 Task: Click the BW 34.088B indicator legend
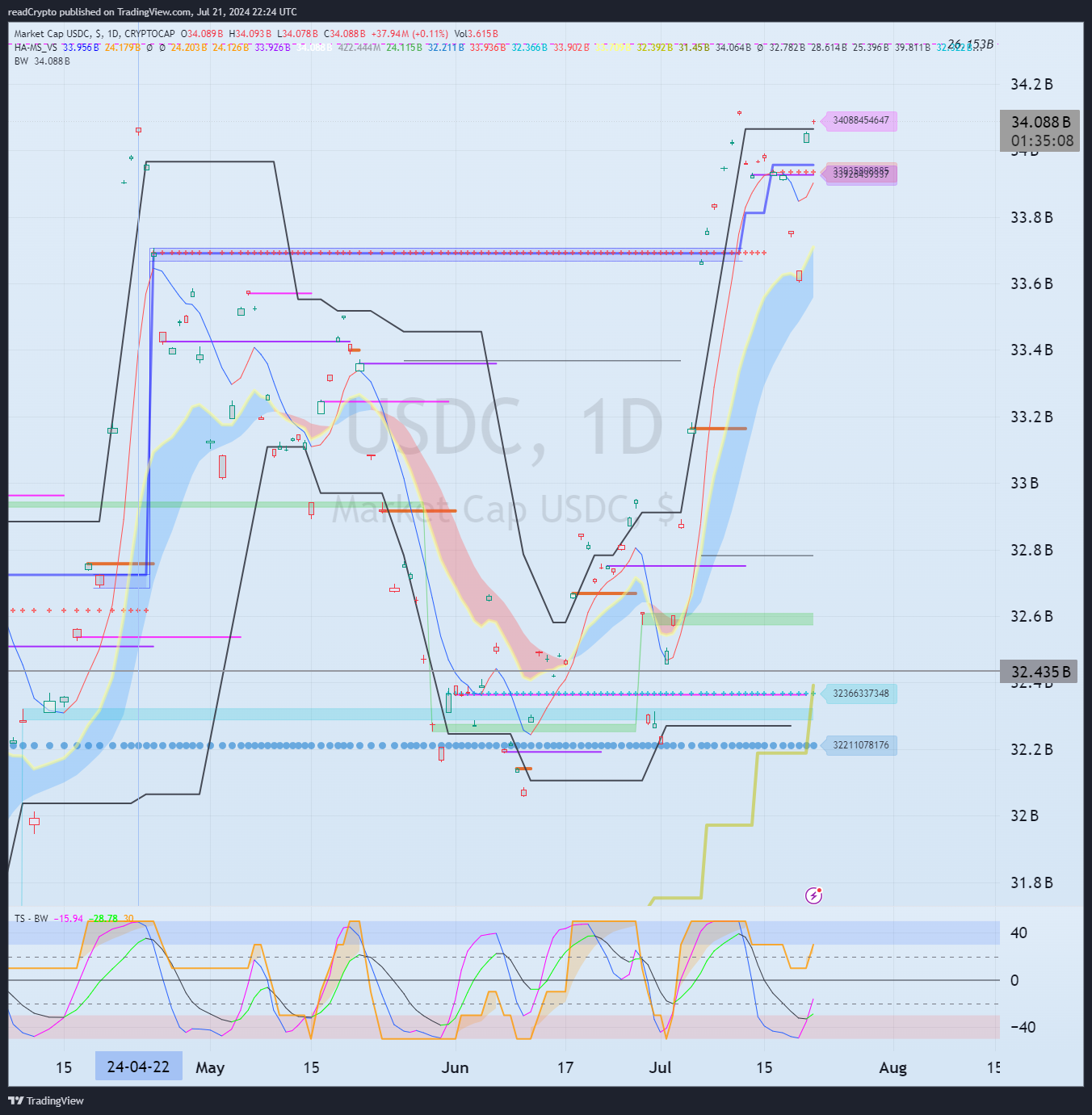click(x=42, y=61)
